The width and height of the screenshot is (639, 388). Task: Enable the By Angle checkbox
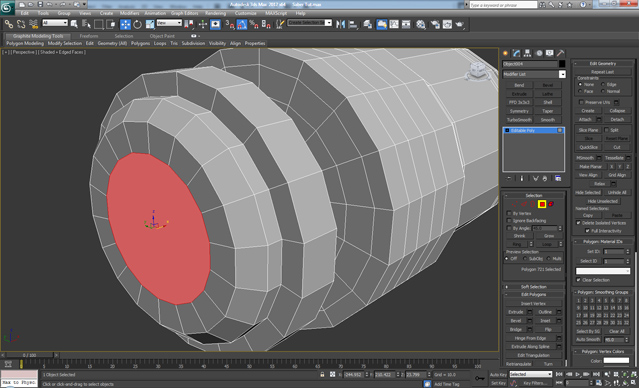click(x=509, y=228)
